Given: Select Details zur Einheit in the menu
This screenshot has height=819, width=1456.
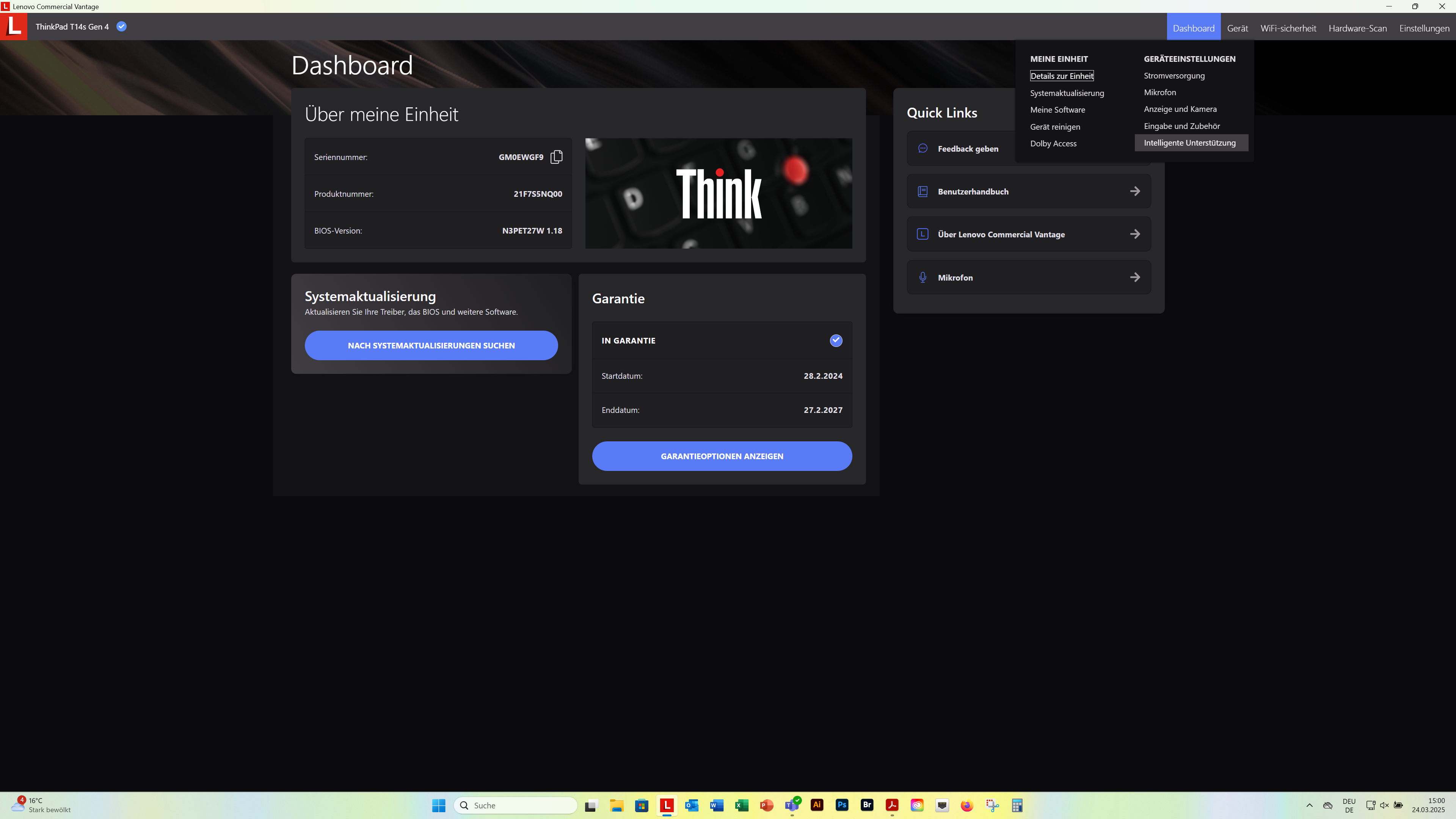Looking at the screenshot, I should 1062,76.
